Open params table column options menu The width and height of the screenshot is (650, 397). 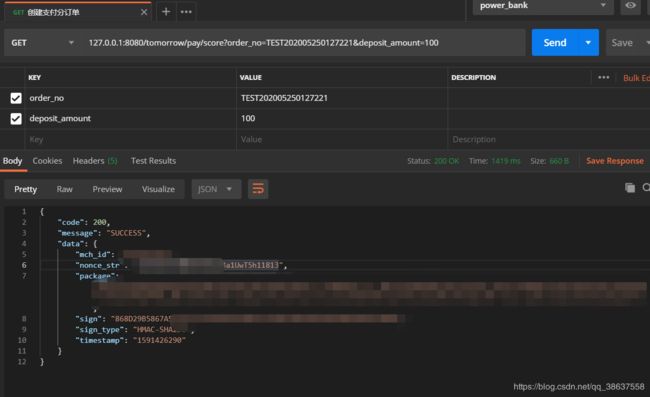604,77
